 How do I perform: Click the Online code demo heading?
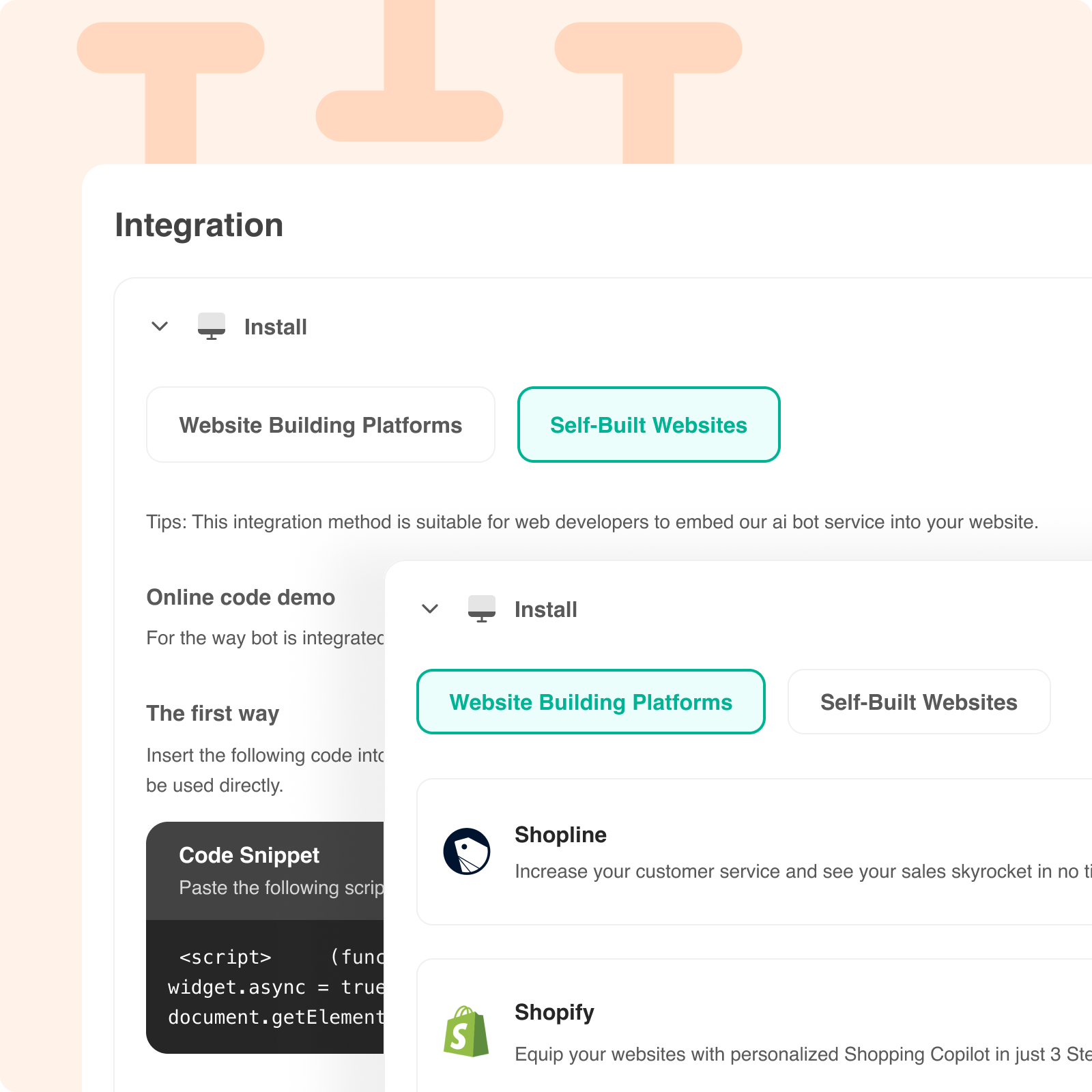pyautogui.click(x=240, y=597)
